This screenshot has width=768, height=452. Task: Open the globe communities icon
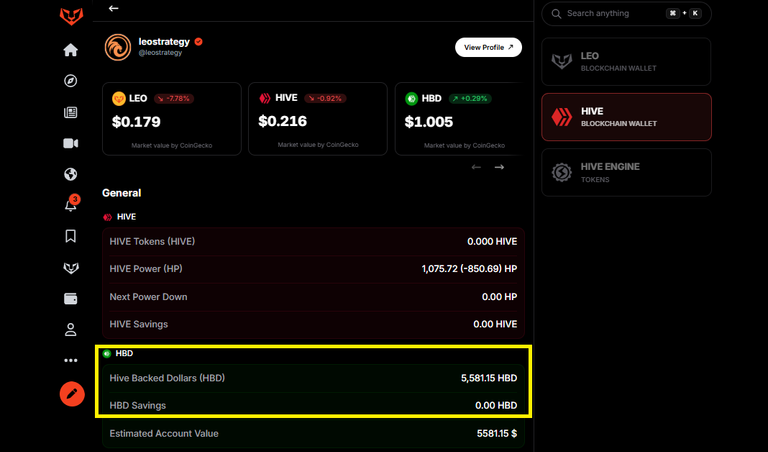click(x=71, y=174)
